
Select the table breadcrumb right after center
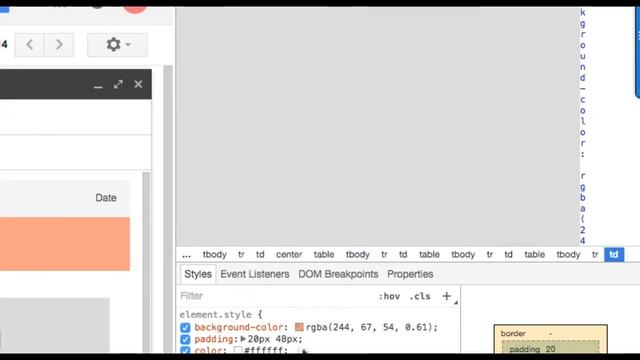(324, 255)
